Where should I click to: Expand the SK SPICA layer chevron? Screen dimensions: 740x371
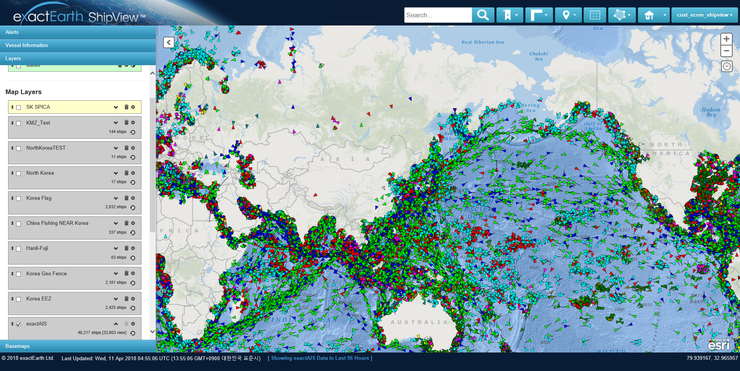click(x=116, y=107)
